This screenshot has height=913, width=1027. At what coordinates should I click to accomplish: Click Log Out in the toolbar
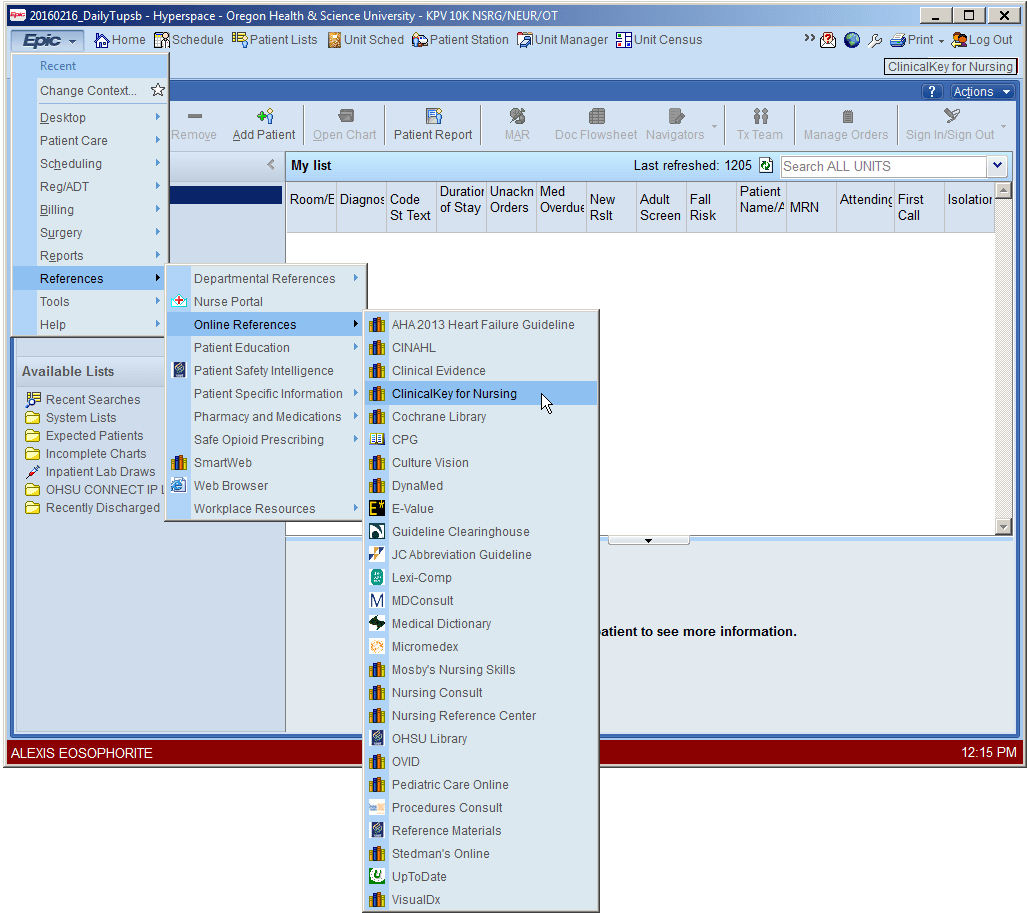click(x=982, y=40)
